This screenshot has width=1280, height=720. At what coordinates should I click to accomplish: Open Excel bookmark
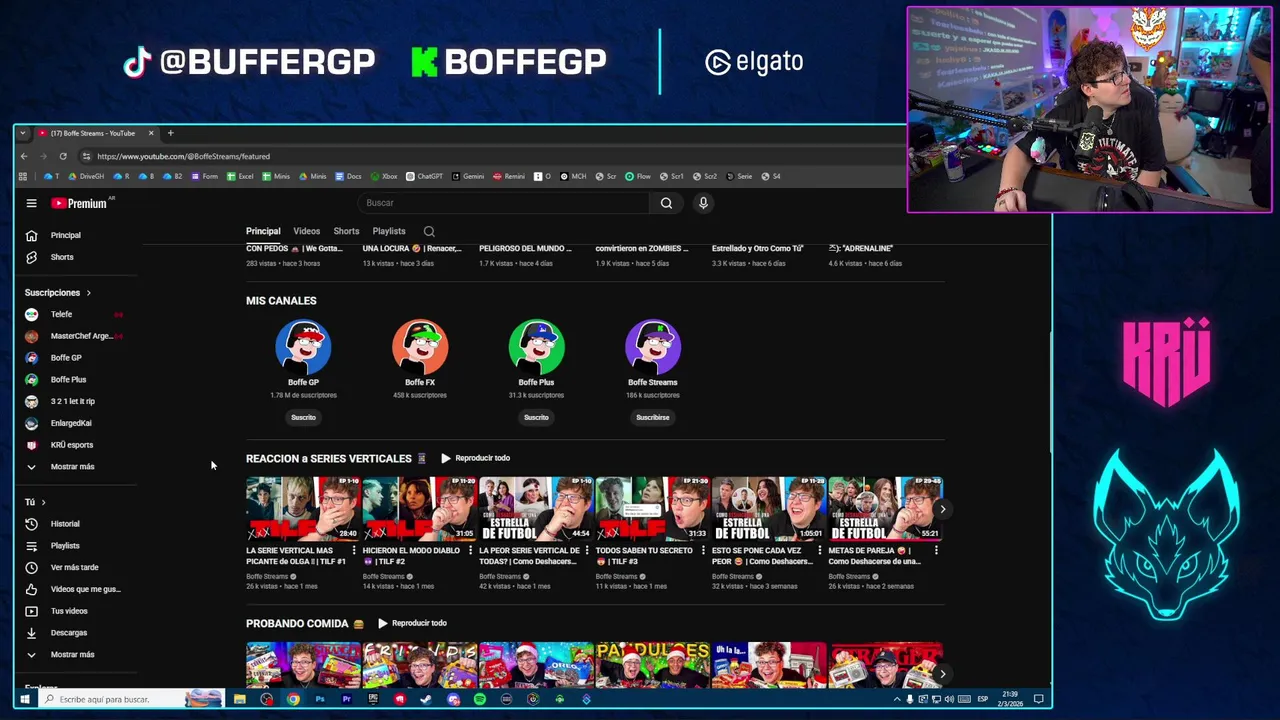tap(240, 176)
